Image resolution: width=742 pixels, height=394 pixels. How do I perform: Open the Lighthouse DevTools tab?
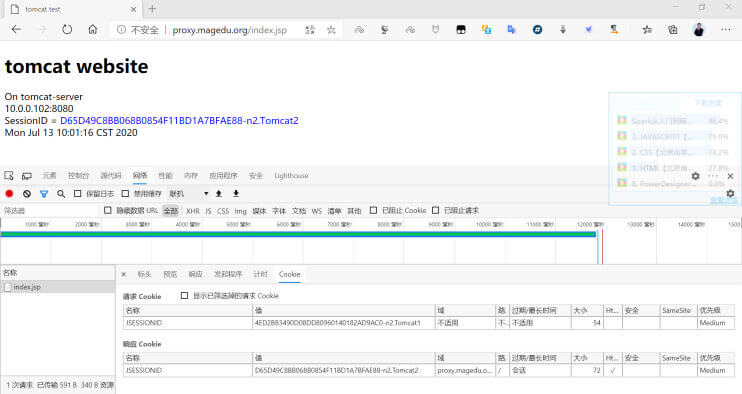coord(292,175)
